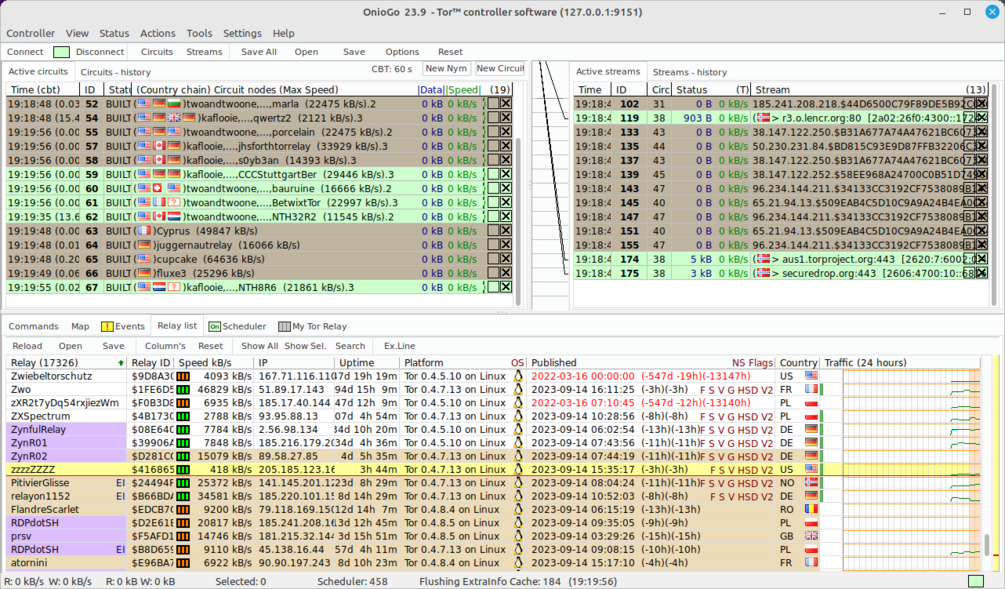Image resolution: width=1005 pixels, height=589 pixels.
Task: Click UK flag in prsv relay row
Action: (811, 536)
